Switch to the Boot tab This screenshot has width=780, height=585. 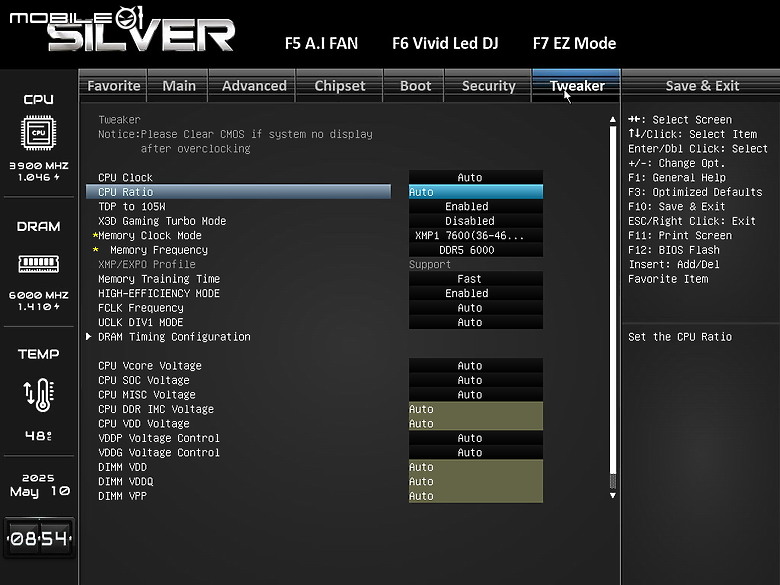click(415, 86)
